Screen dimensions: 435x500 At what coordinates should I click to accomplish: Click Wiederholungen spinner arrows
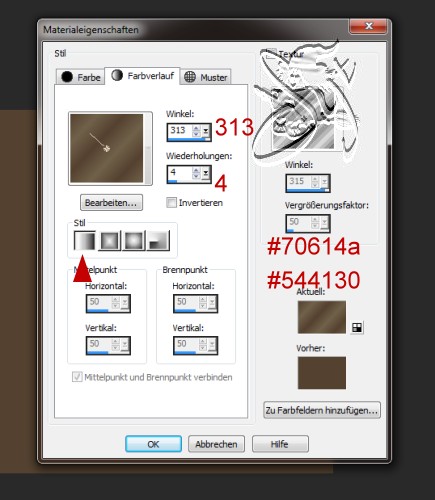click(x=197, y=173)
